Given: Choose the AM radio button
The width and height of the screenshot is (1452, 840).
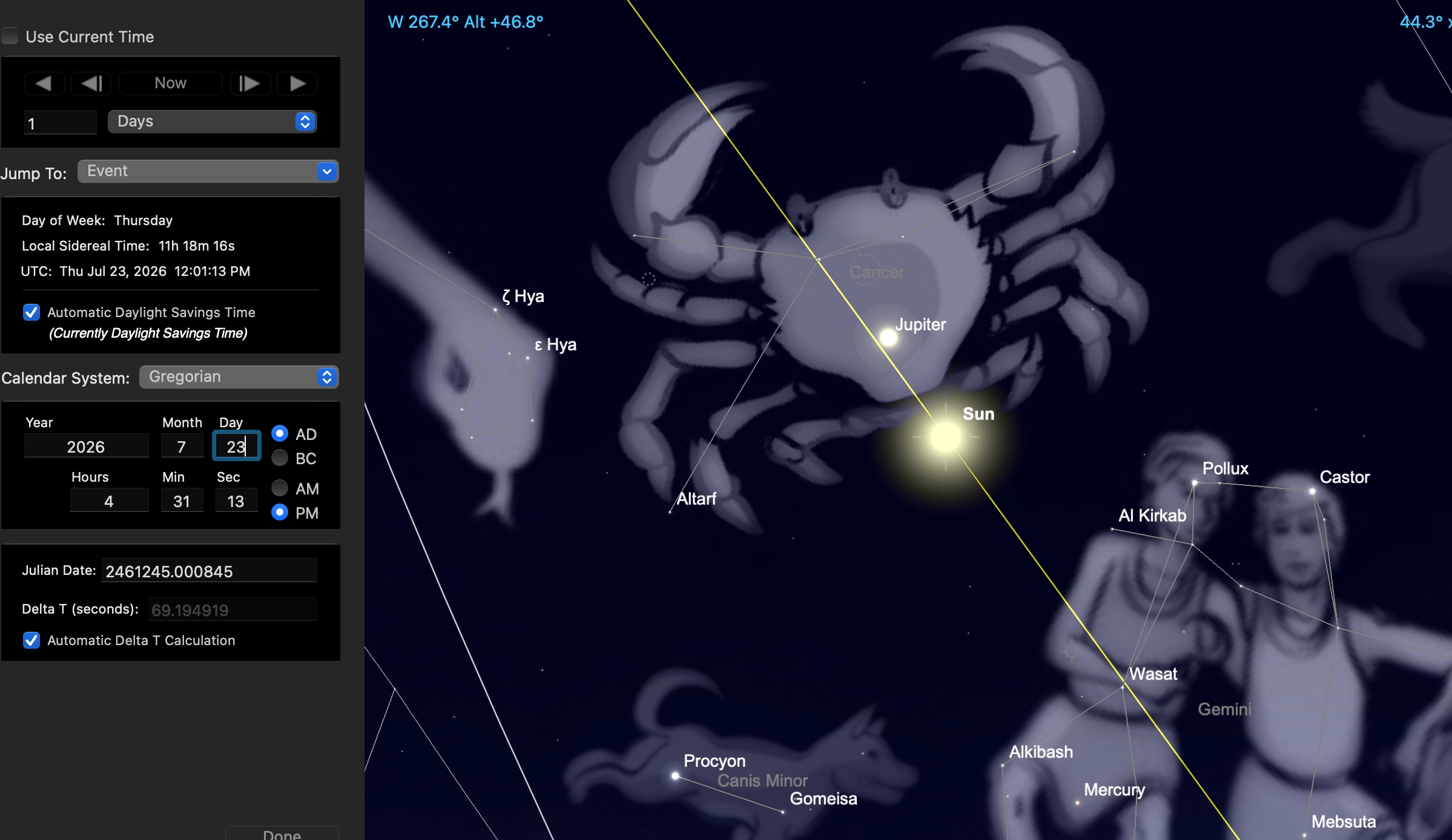Looking at the screenshot, I should [280, 488].
